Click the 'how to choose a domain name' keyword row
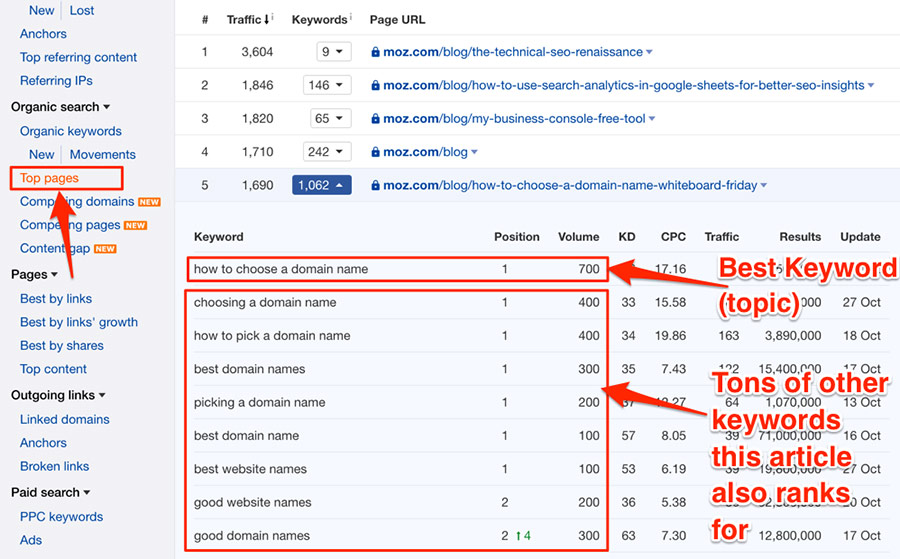This screenshot has height=559, width=900. coord(281,268)
